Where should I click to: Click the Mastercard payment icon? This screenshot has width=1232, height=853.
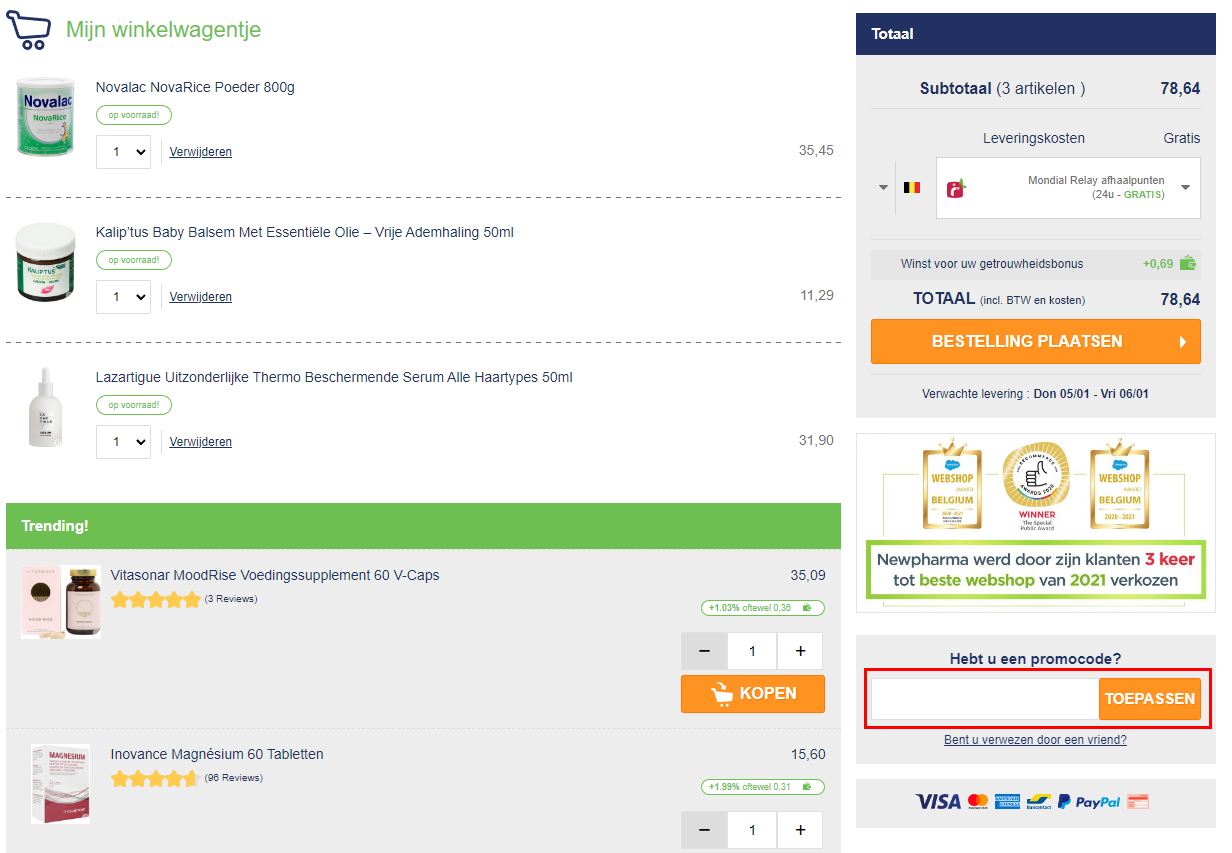[978, 801]
